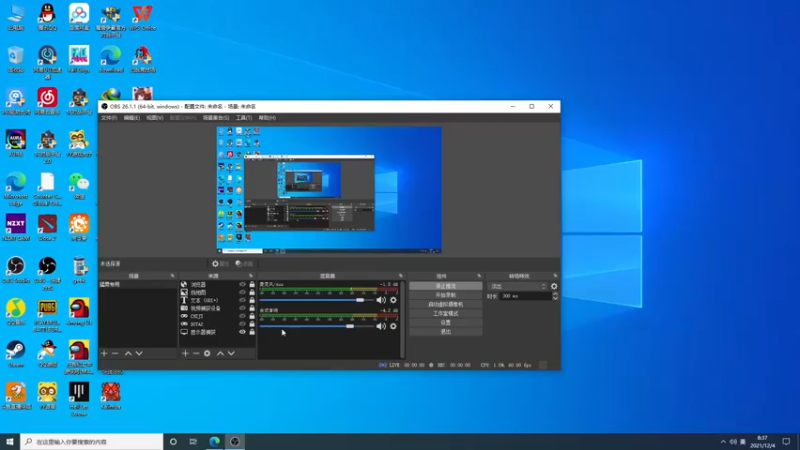Image resolution: width=800 pixels, height=450 pixels.
Task: Open the 编辑(E) menu
Action: (132, 118)
